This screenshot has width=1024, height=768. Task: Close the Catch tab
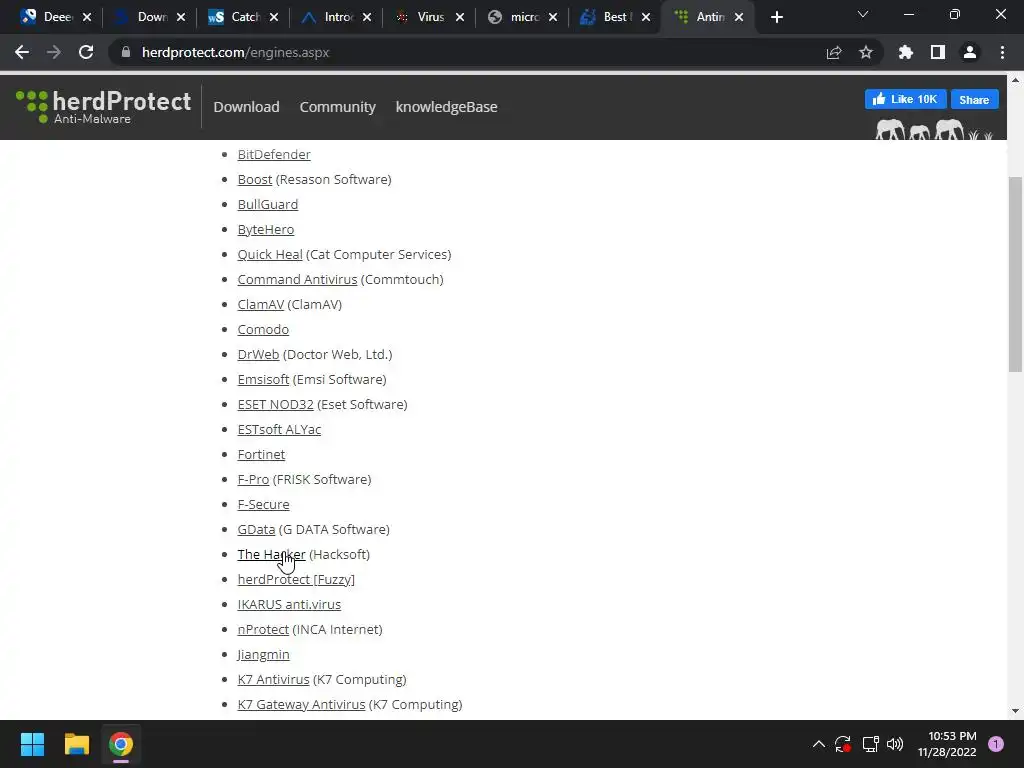pos(274,18)
